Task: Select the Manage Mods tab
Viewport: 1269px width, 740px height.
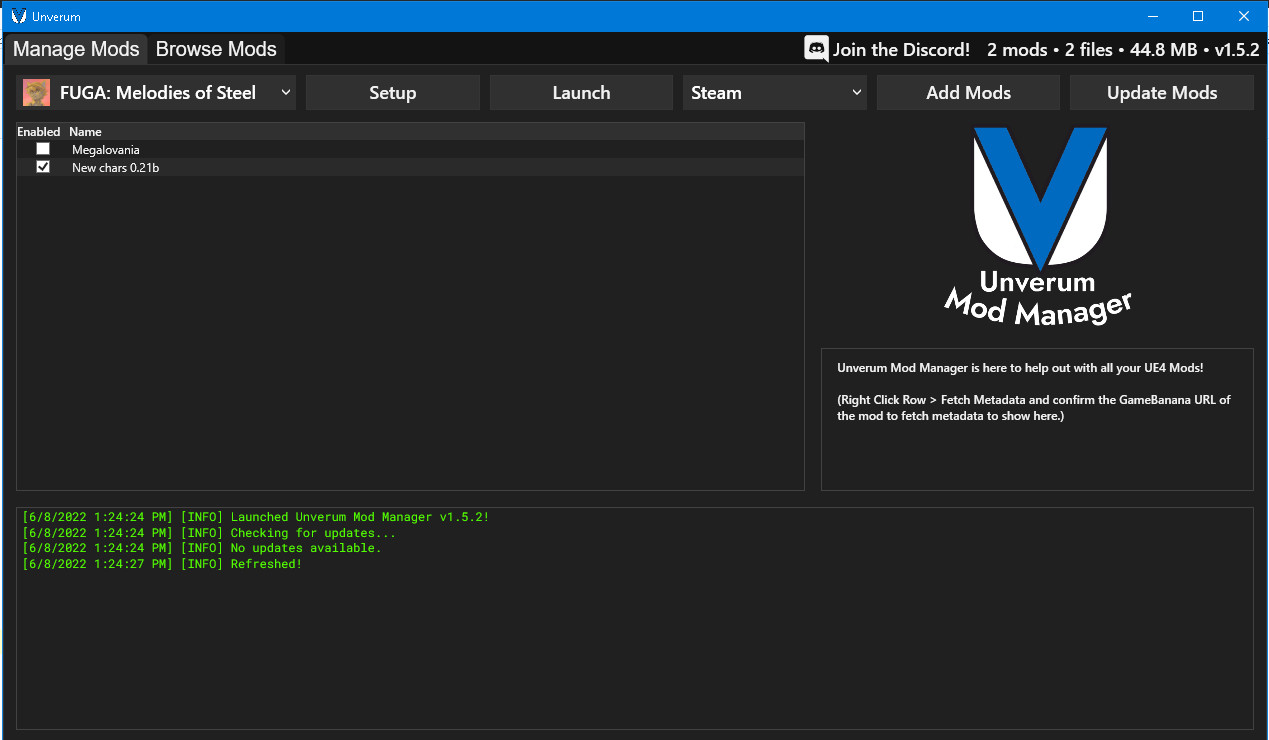Action: (76, 49)
